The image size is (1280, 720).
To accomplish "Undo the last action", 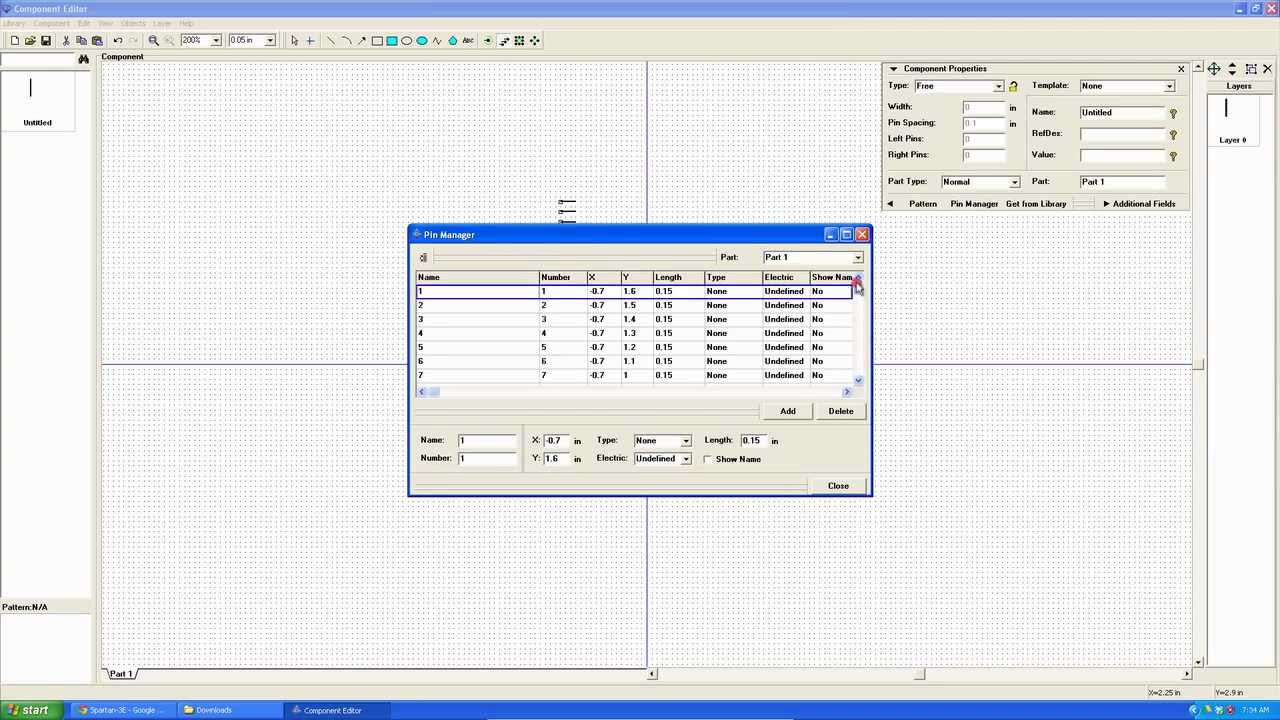I will (118, 40).
